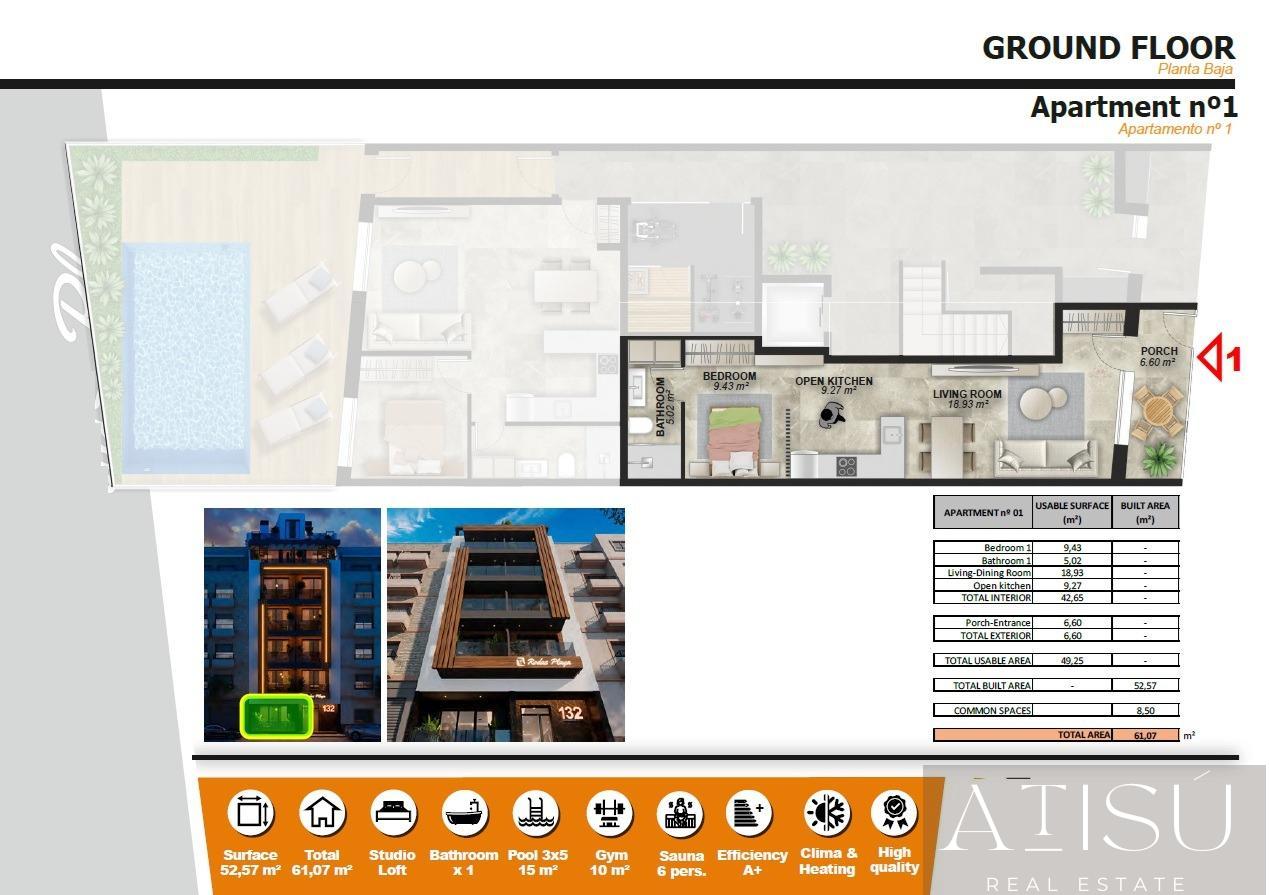Click the Surface 52,57 m² icon
The width and height of the screenshot is (1269, 895).
(x=250, y=813)
